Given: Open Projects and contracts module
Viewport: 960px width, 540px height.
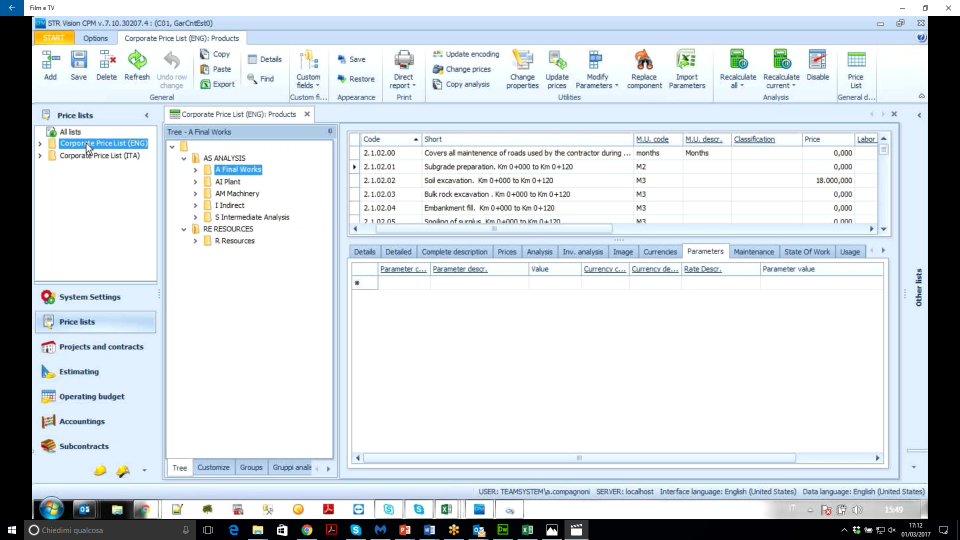Looking at the screenshot, I should [x=96, y=347].
